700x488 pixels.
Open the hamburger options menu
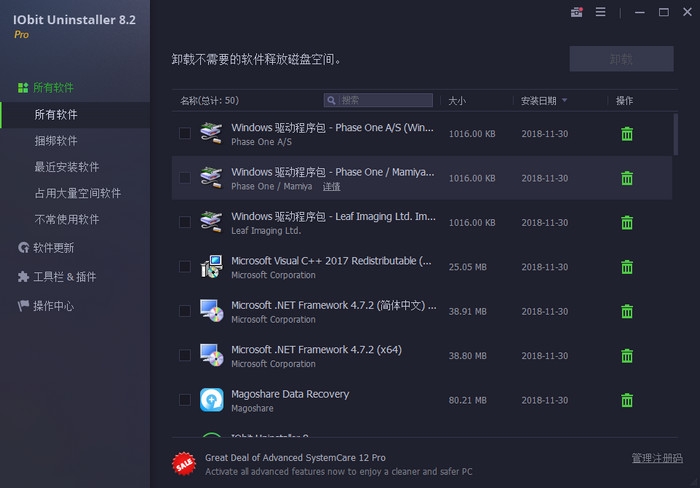(x=600, y=12)
